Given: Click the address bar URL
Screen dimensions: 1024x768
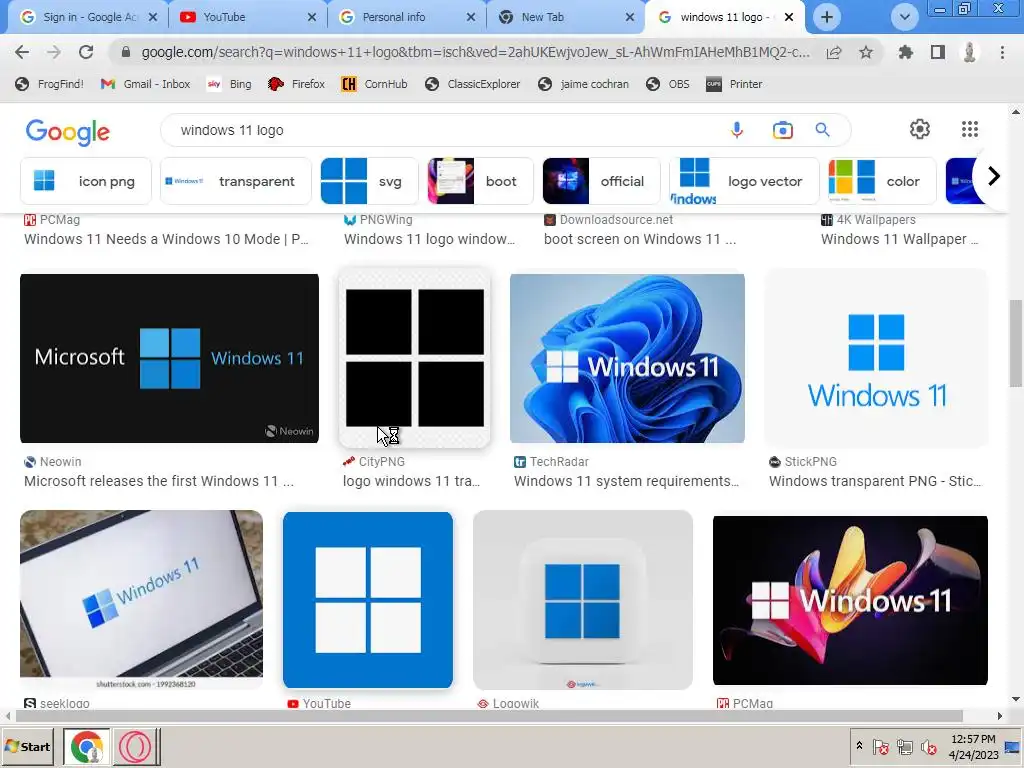Looking at the screenshot, I should (475, 52).
